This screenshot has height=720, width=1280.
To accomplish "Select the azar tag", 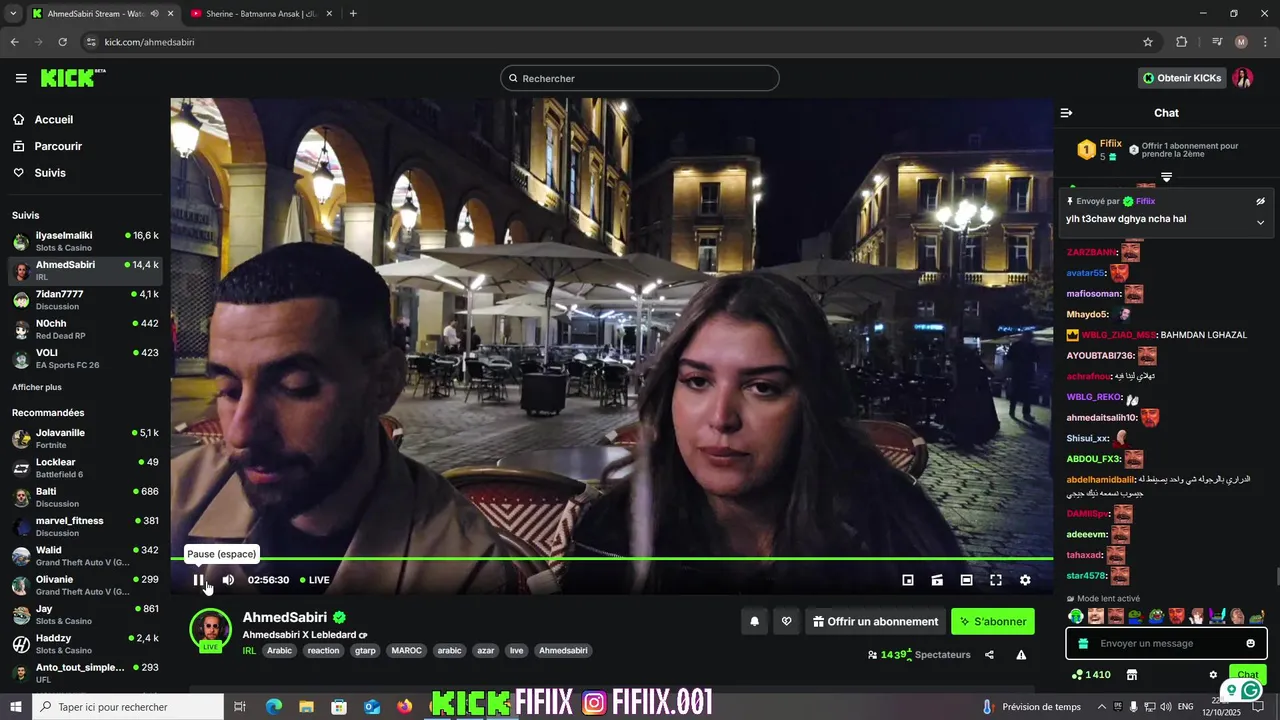I will coord(486,650).
